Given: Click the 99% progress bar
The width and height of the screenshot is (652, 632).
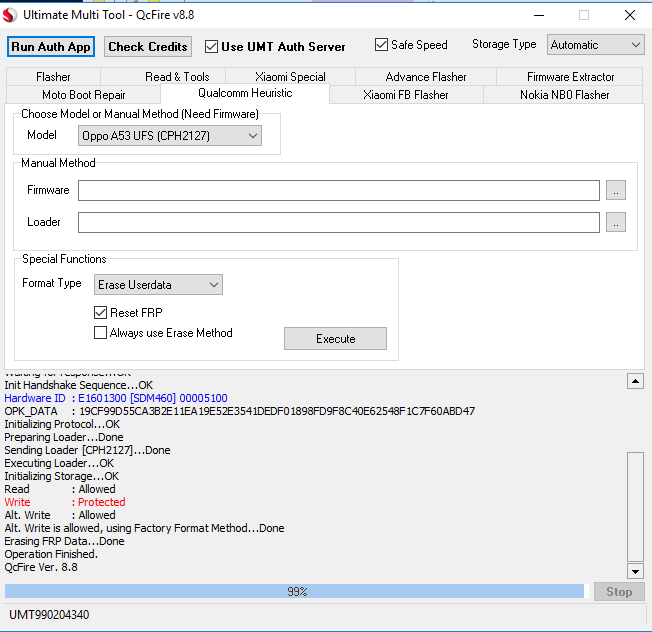Looking at the screenshot, I should [295, 592].
